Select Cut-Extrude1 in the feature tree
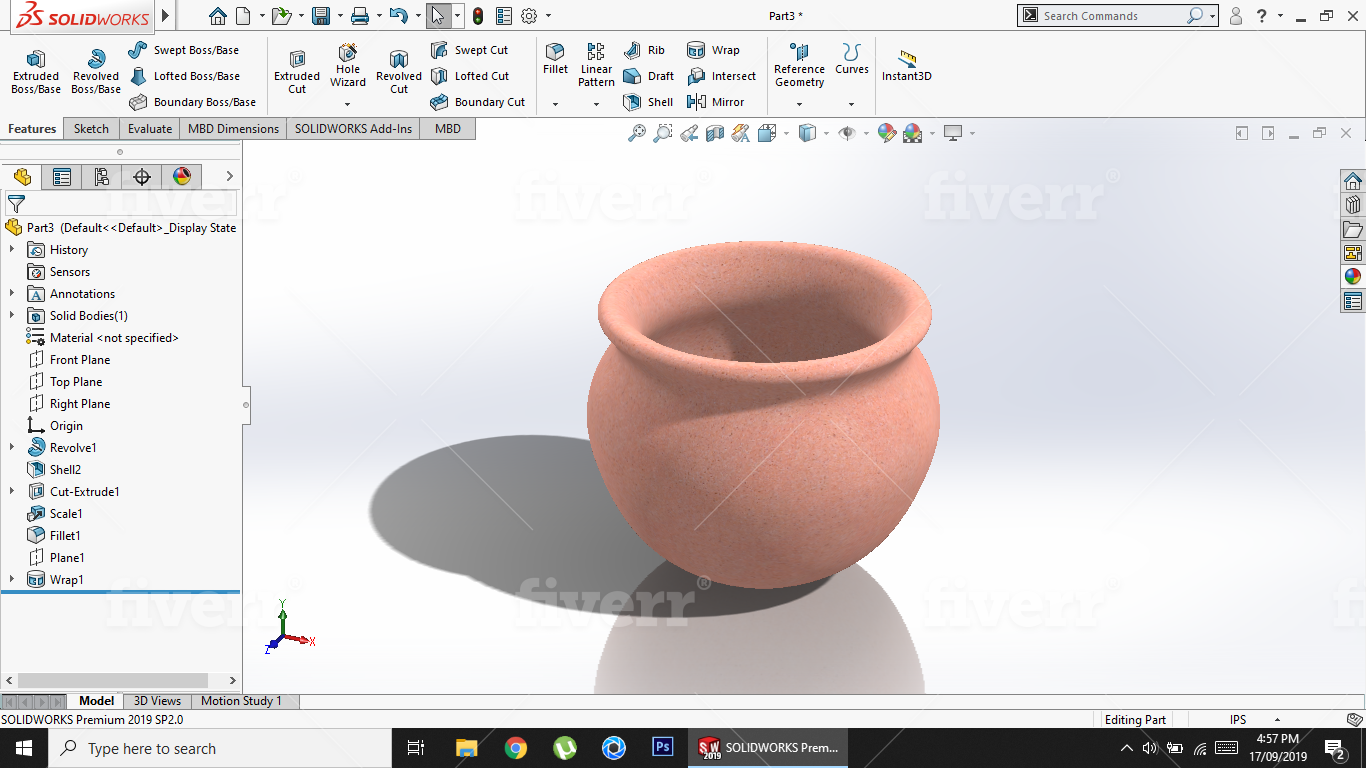 (84, 492)
